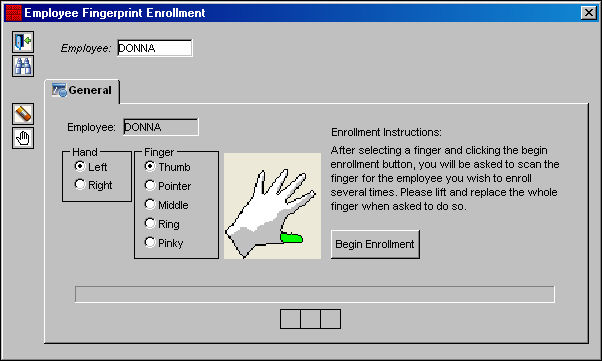This screenshot has width=602, height=361.
Task: Choose the Middle finger option
Action: point(150,204)
